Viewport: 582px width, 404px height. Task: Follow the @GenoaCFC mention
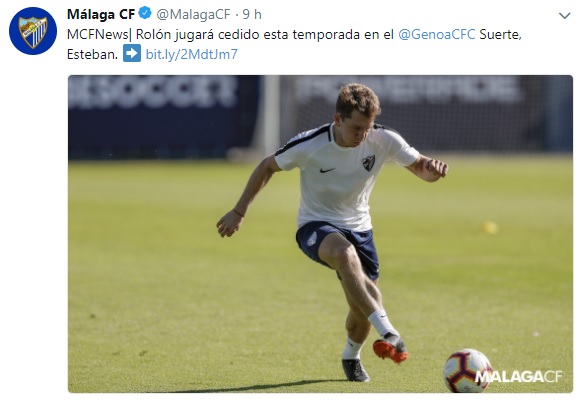click(x=436, y=35)
